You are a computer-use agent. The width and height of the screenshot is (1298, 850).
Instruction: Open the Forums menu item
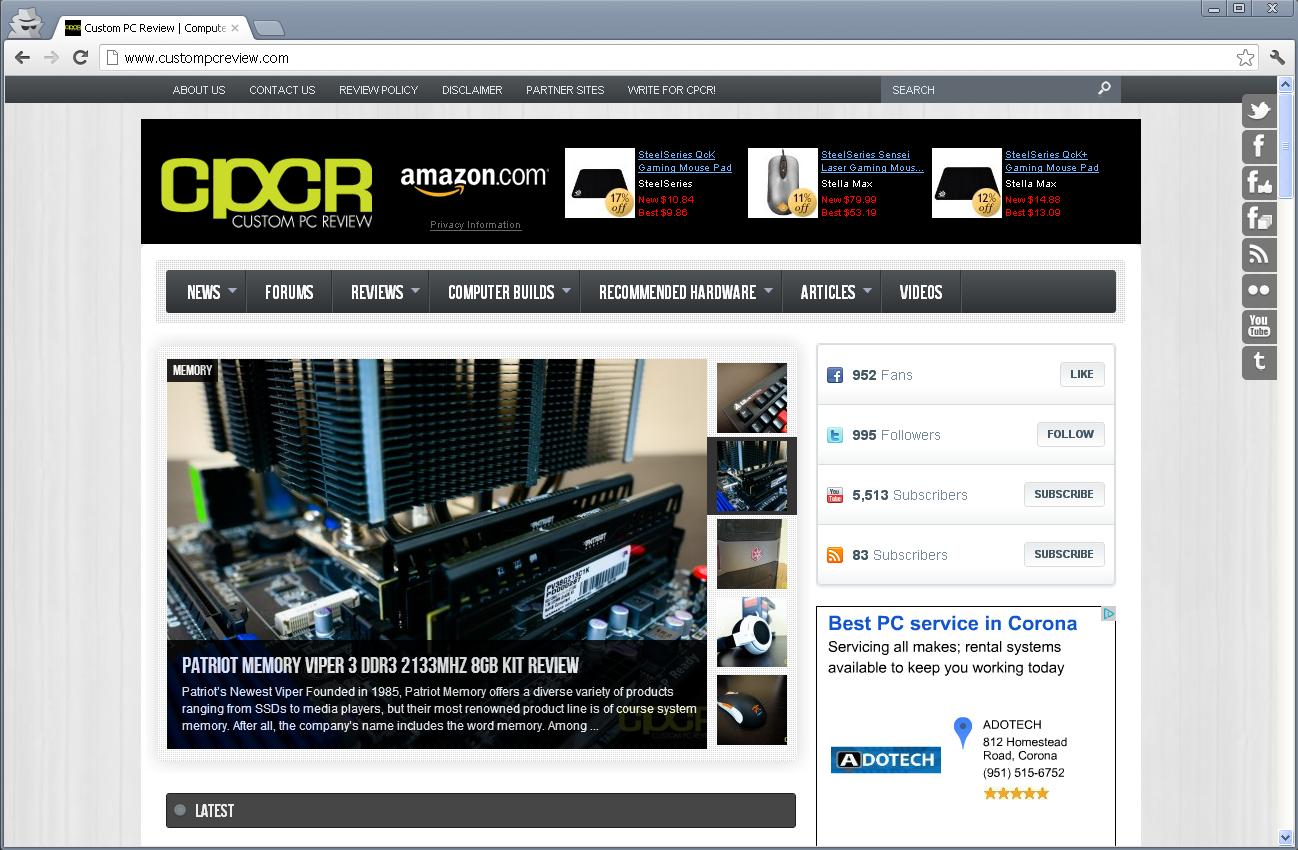pos(289,292)
